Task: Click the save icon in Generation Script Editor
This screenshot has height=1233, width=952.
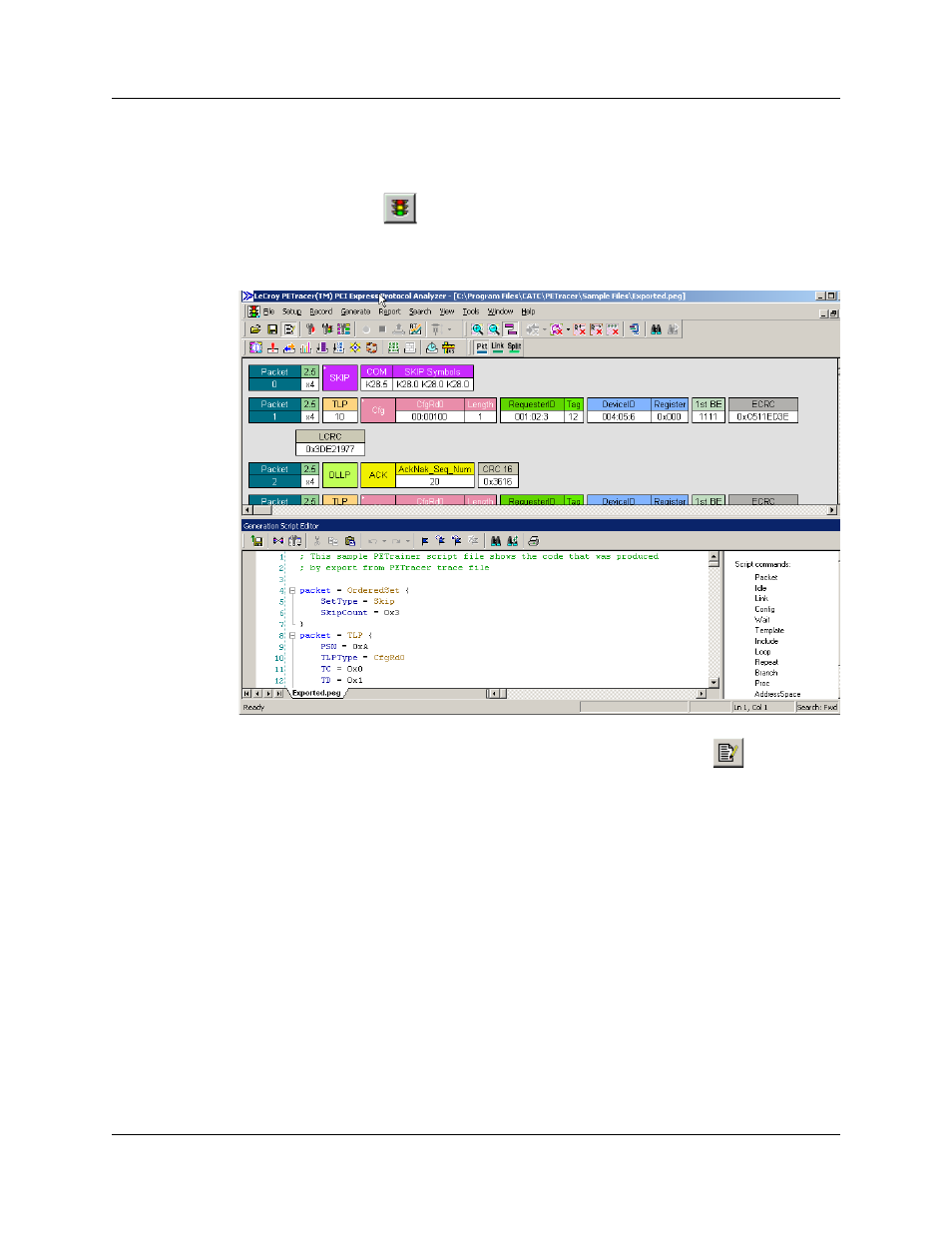Action: pyautogui.click(x=256, y=541)
